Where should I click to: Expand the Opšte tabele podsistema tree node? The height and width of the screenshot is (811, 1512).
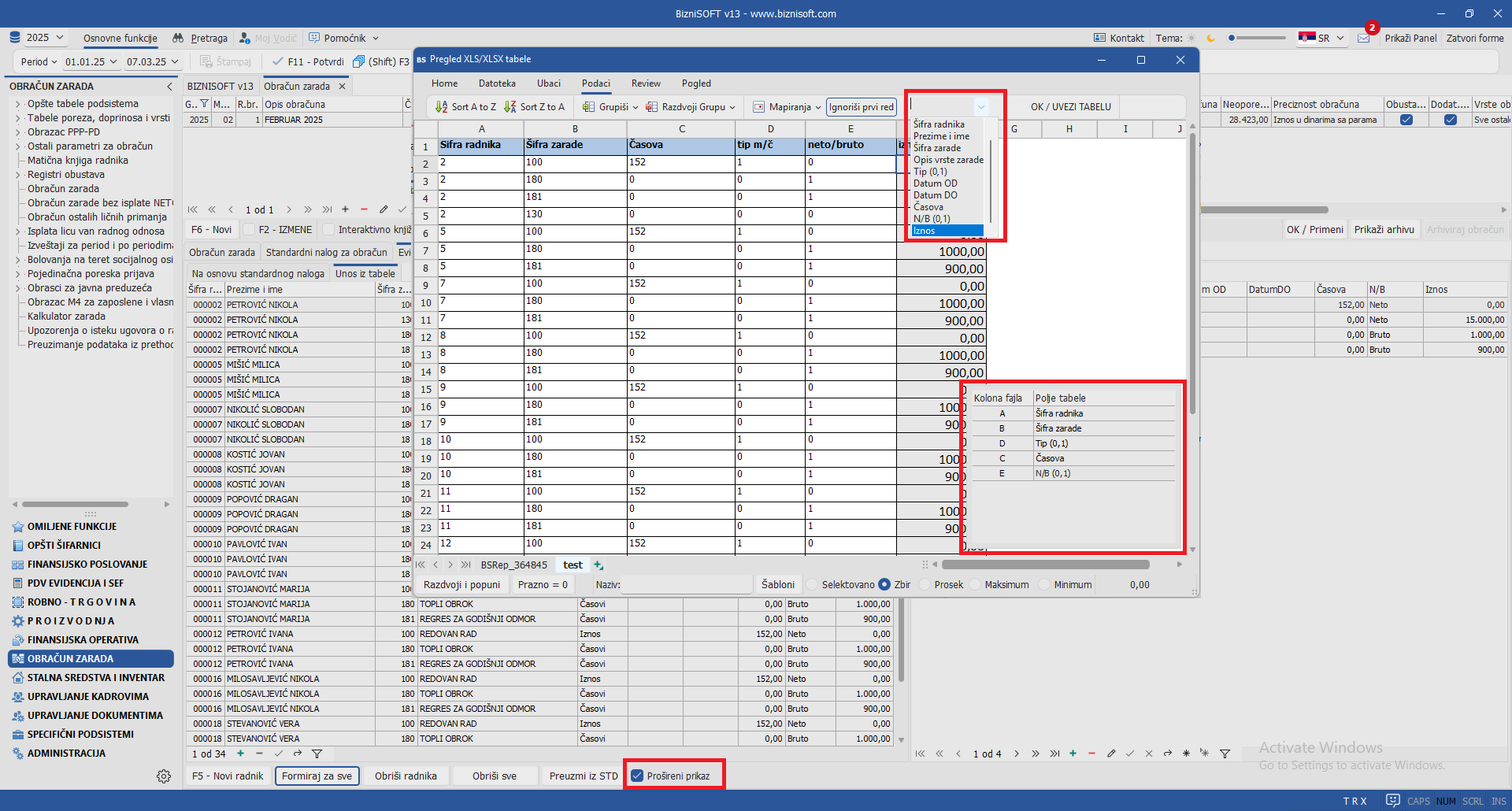pyautogui.click(x=17, y=104)
